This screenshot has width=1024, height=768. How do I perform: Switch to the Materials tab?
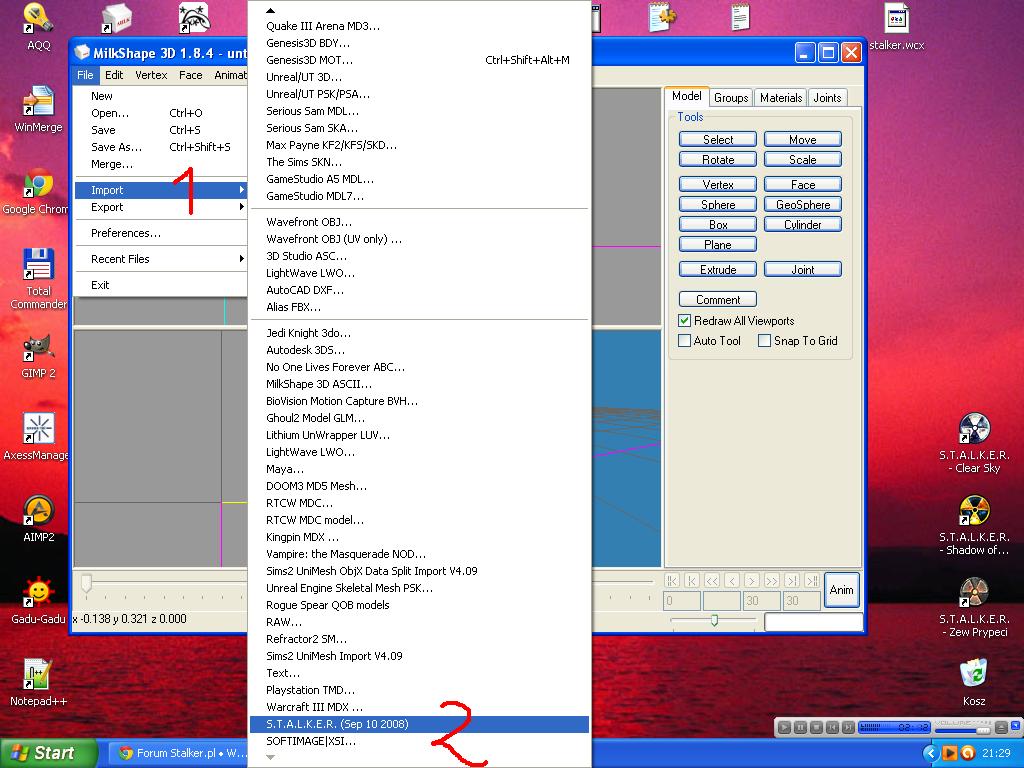[780, 97]
